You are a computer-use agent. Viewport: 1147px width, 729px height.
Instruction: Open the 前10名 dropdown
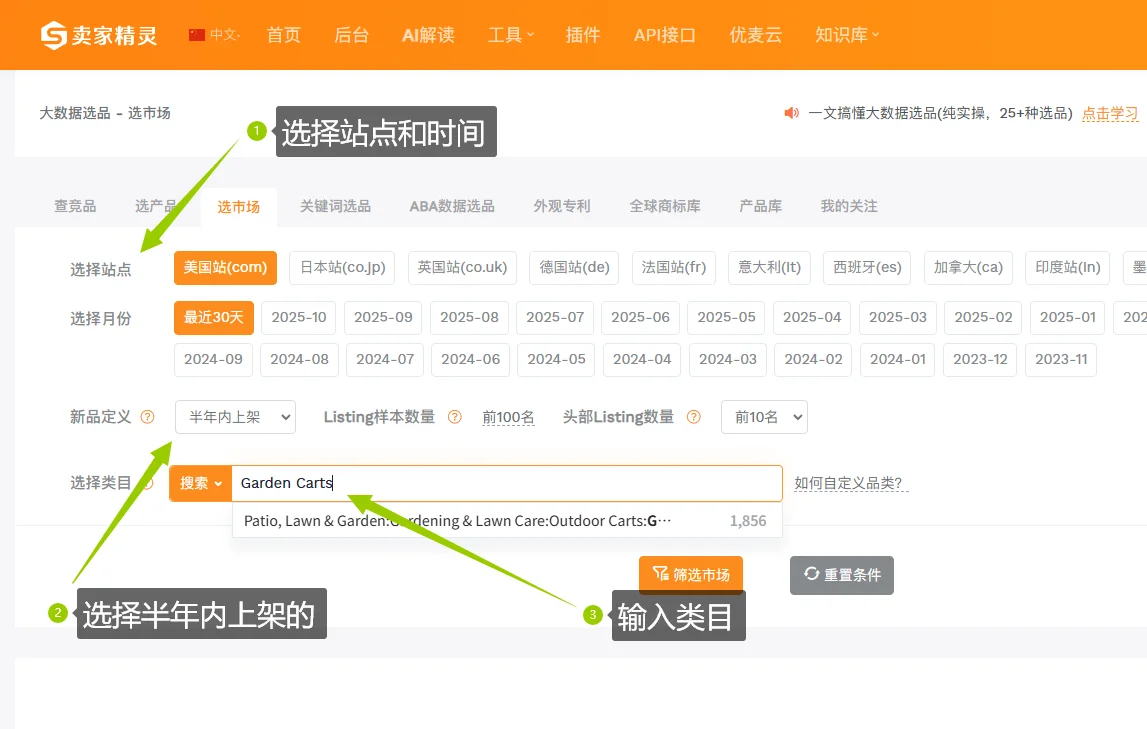tap(764, 417)
